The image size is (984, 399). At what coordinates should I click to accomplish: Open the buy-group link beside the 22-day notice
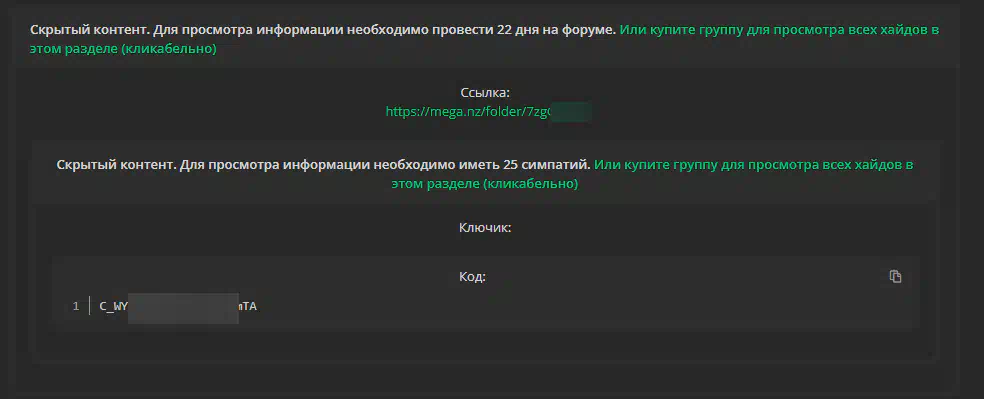click(484, 40)
